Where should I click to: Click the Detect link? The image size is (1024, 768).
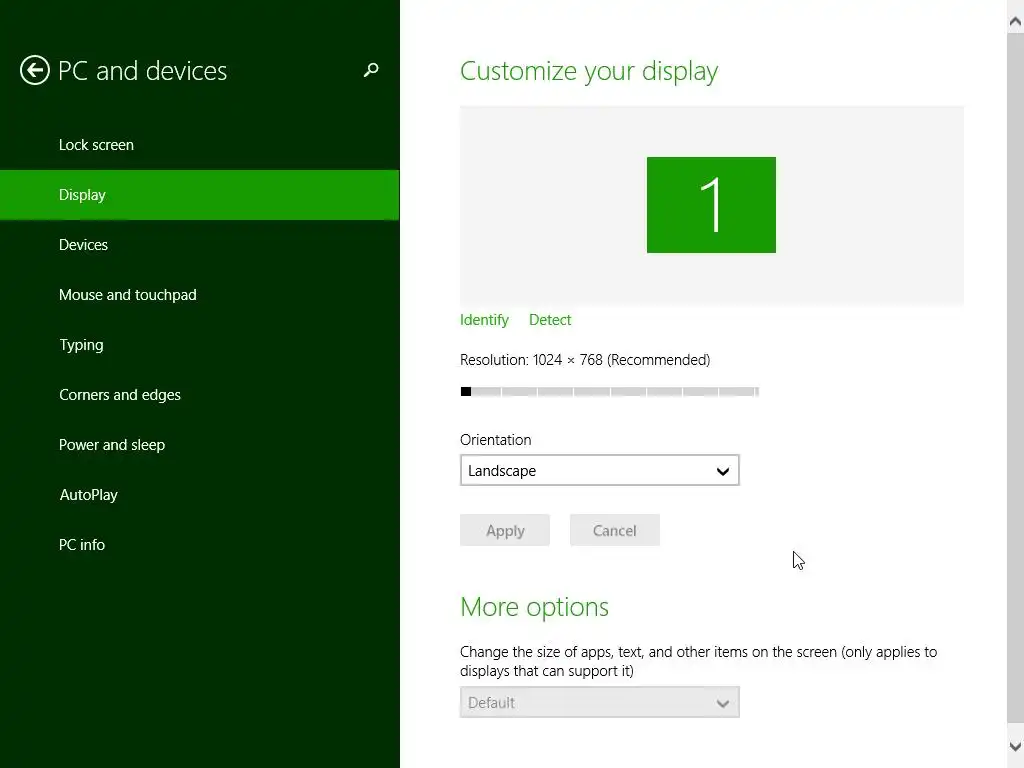point(550,320)
